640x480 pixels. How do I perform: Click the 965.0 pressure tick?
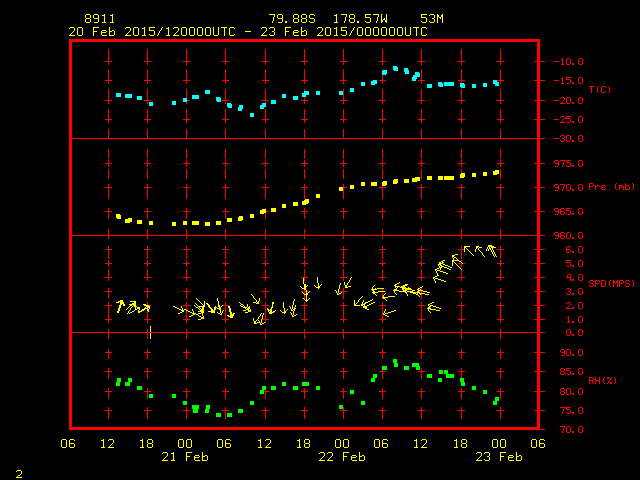click(569, 212)
